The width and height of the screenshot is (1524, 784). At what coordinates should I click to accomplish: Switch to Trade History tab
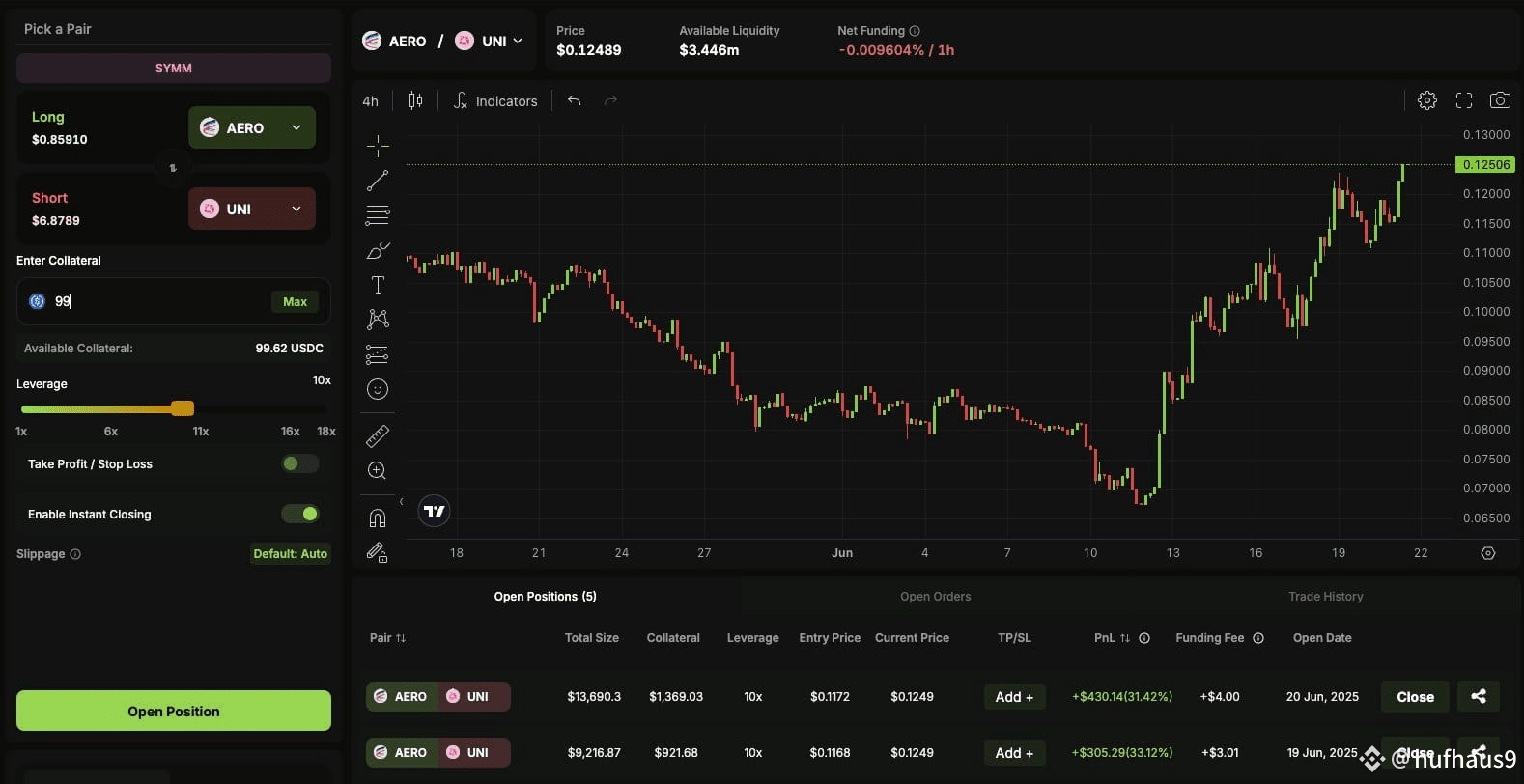(x=1325, y=597)
